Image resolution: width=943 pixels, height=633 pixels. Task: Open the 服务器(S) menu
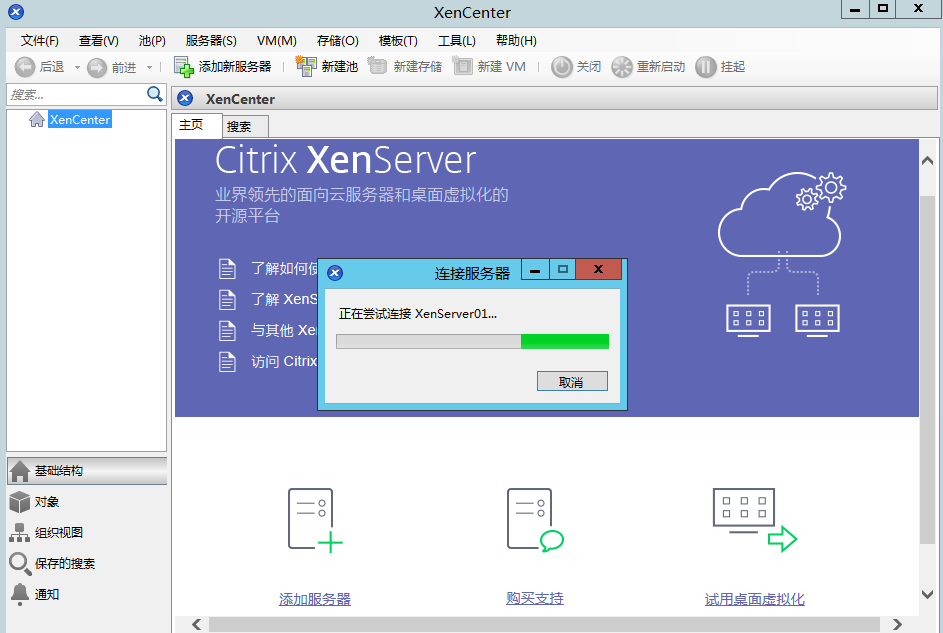coord(211,41)
